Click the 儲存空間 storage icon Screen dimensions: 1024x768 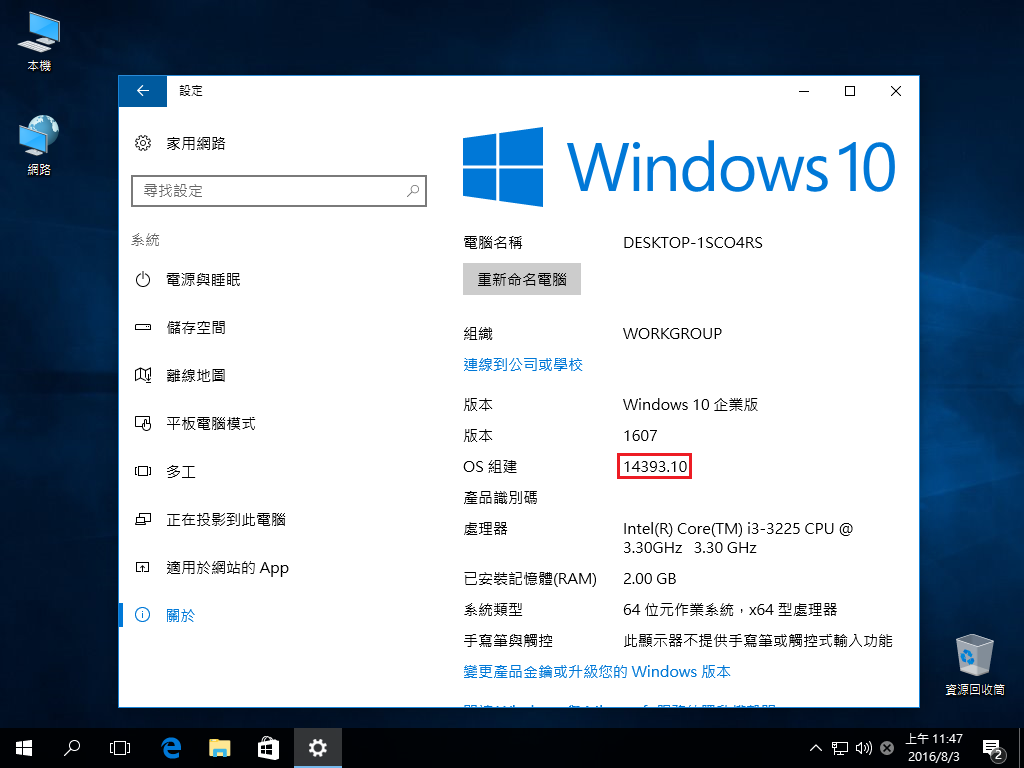pyautogui.click(x=142, y=327)
